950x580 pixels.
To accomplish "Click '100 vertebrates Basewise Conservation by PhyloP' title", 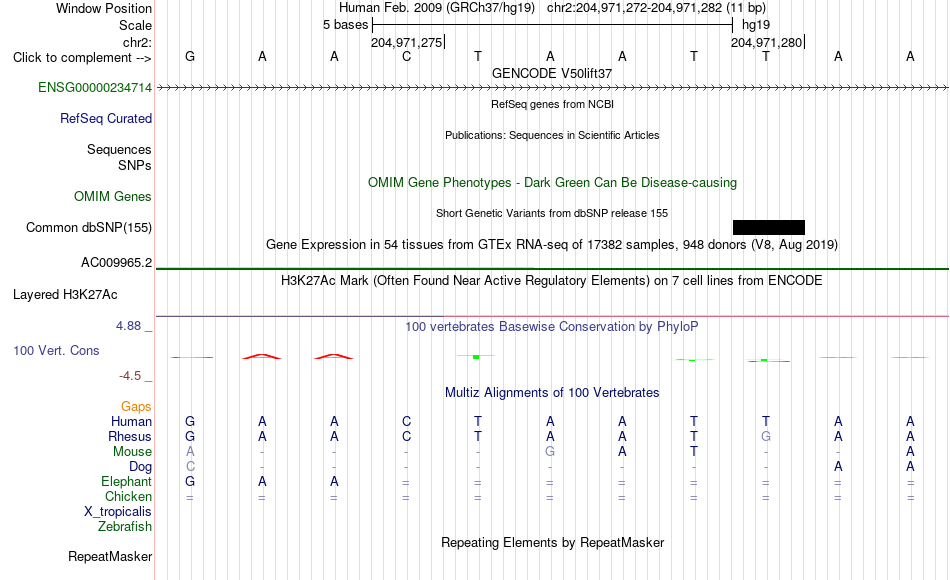I will click(x=552, y=327).
